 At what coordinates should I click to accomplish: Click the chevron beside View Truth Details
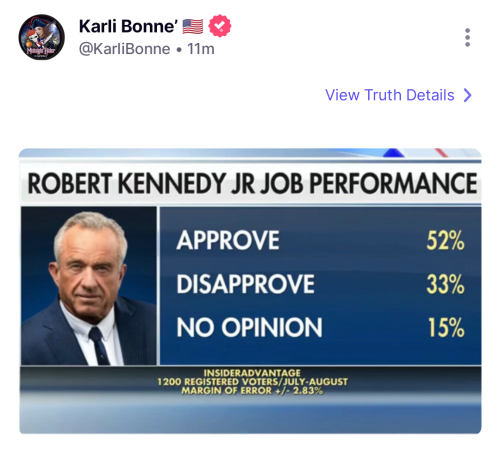point(468,95)
